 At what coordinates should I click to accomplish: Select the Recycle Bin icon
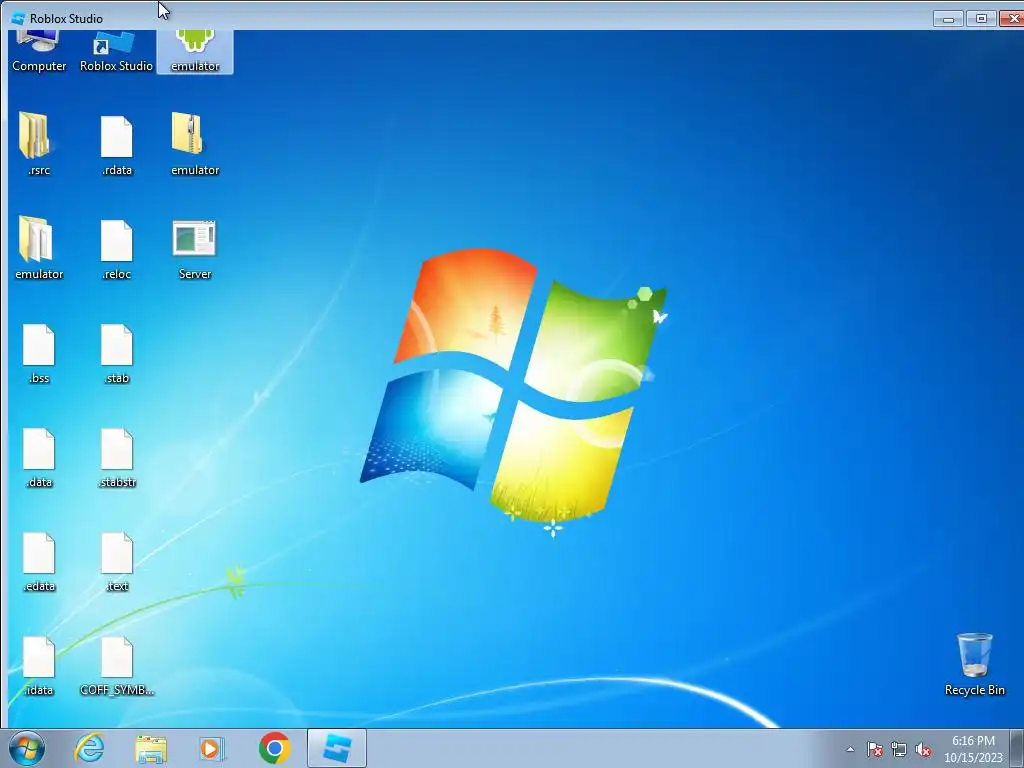(x=974, y=664)
